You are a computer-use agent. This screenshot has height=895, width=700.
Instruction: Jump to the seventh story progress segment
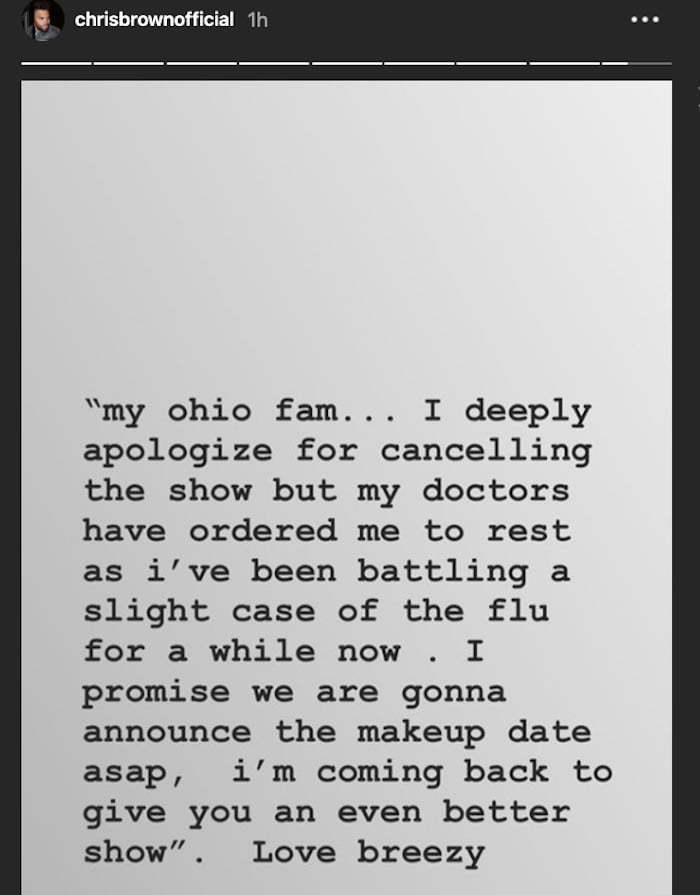(492, 63)
